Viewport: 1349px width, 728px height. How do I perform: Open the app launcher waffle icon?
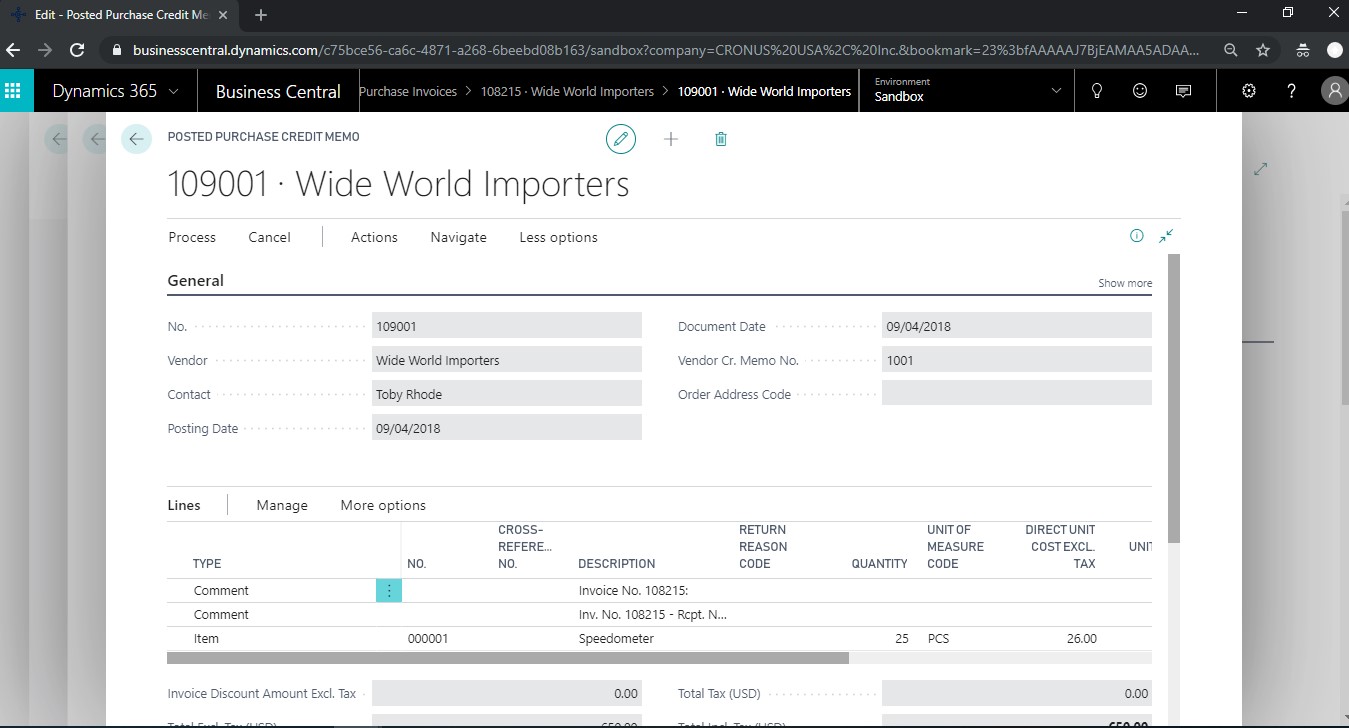(x=13, y=91)
